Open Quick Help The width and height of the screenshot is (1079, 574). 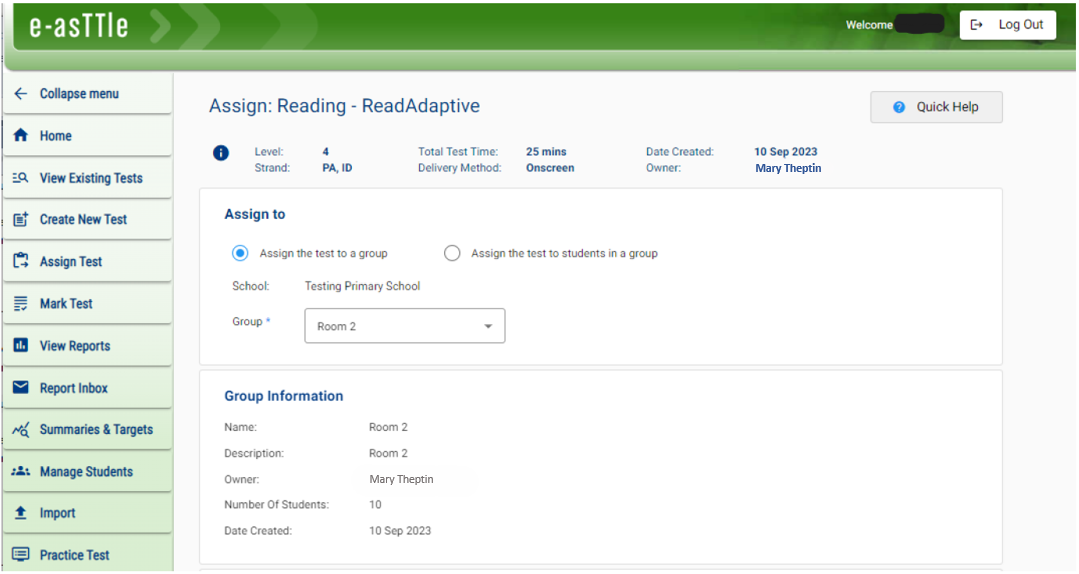pos(936,107)
